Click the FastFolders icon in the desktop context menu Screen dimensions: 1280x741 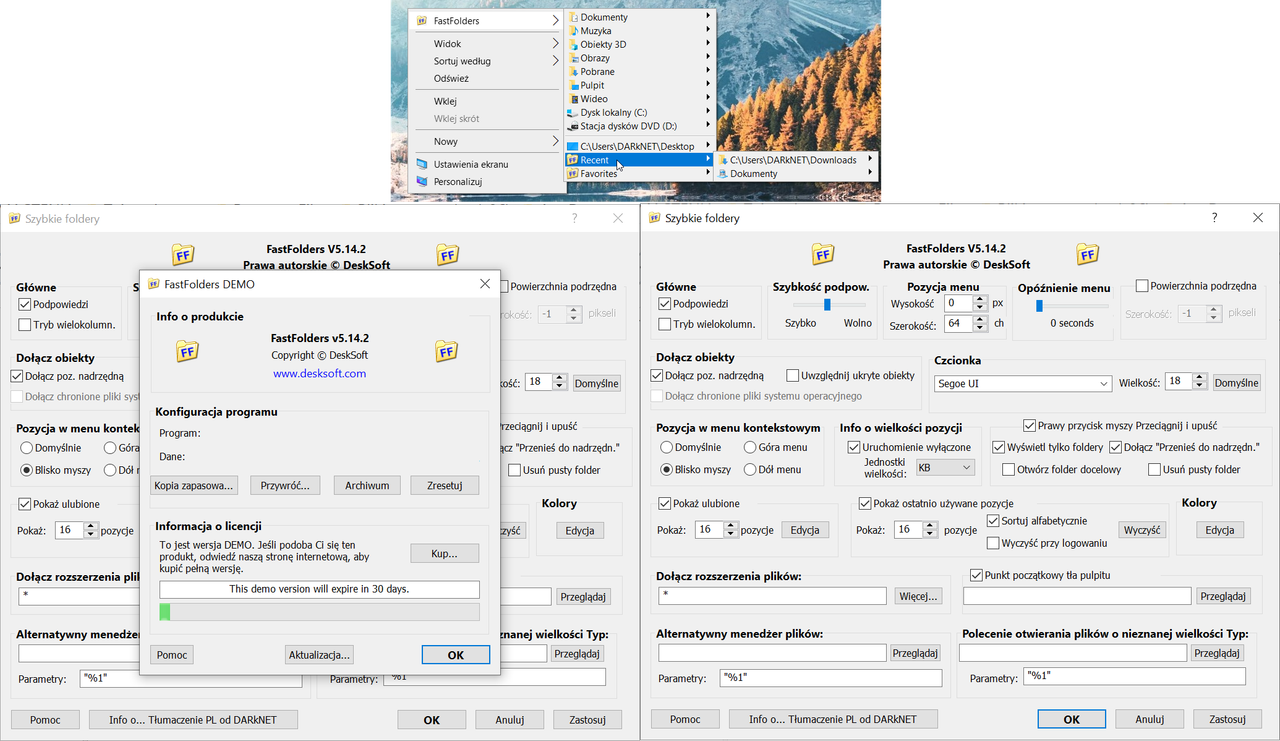pos(422,20)
